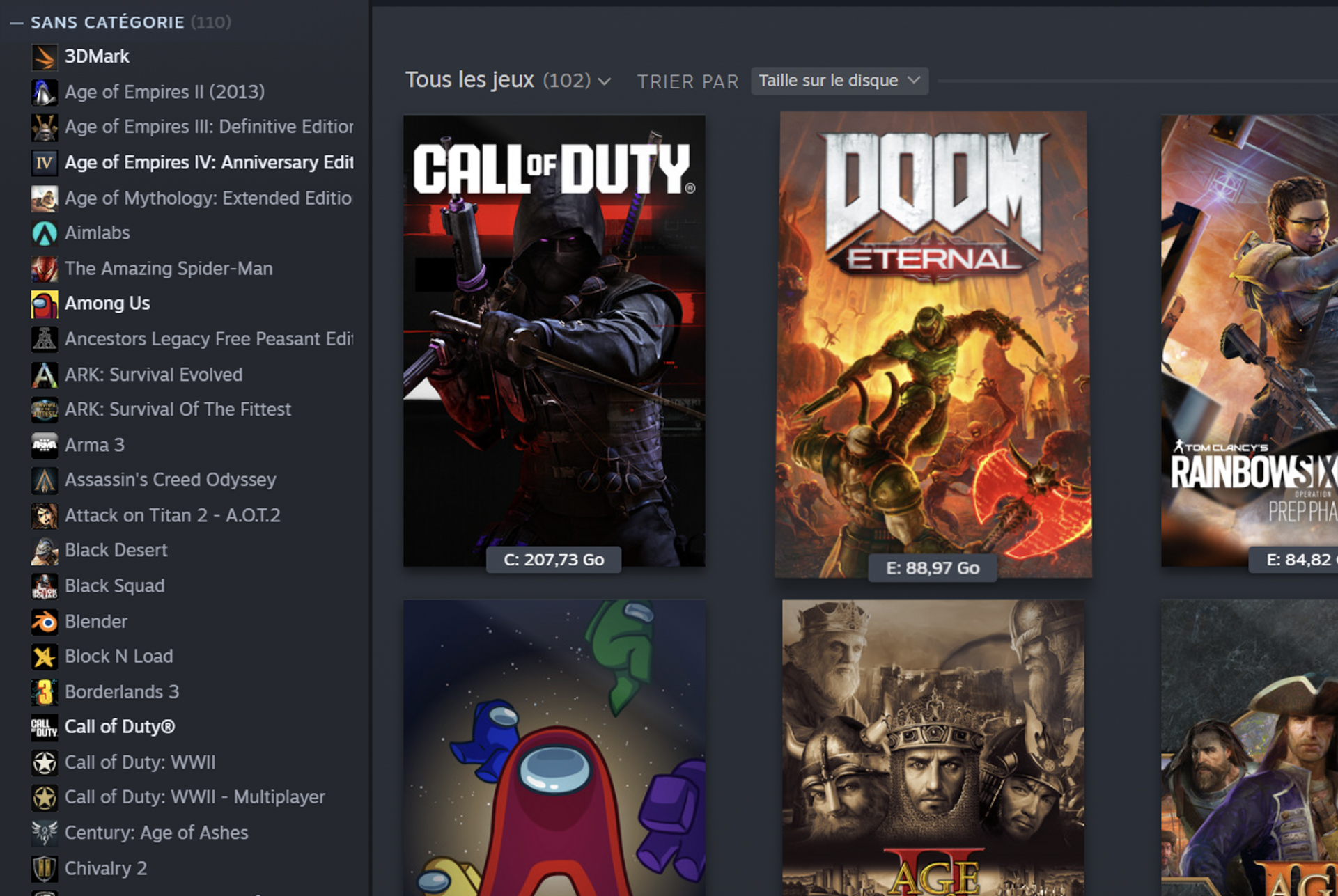Select Aimlabs in the library list
Screen dimensions: 1338x896
pos(98,233)
